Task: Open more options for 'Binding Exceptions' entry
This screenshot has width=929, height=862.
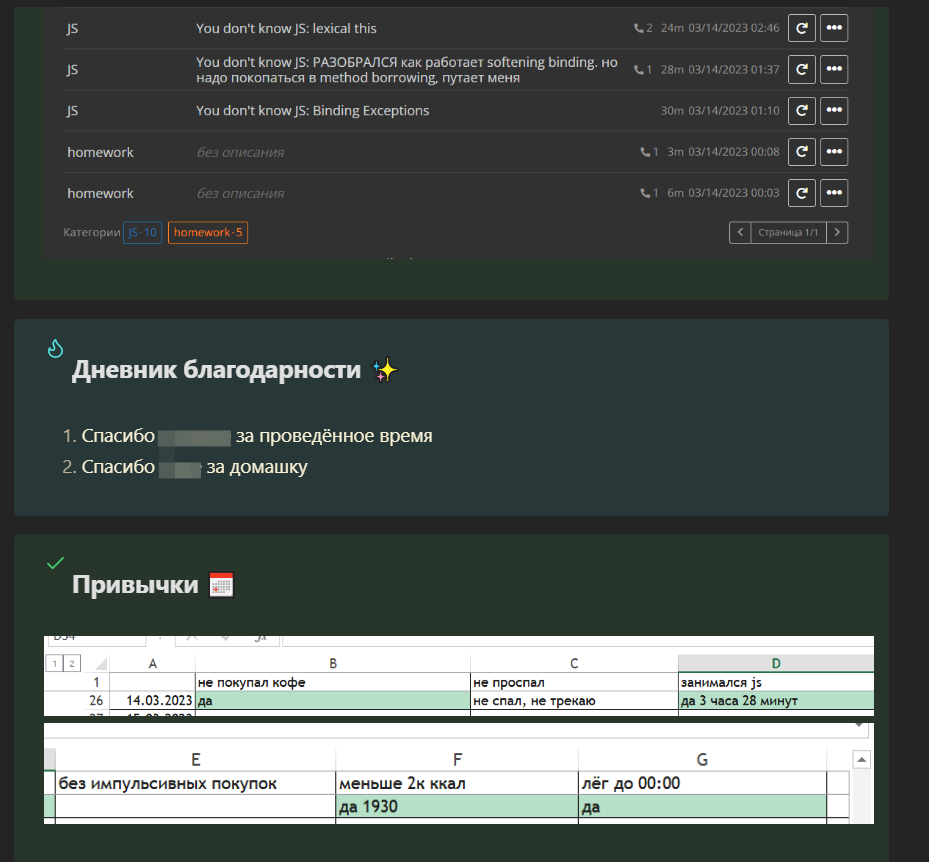Action: (x=834, y=110)
